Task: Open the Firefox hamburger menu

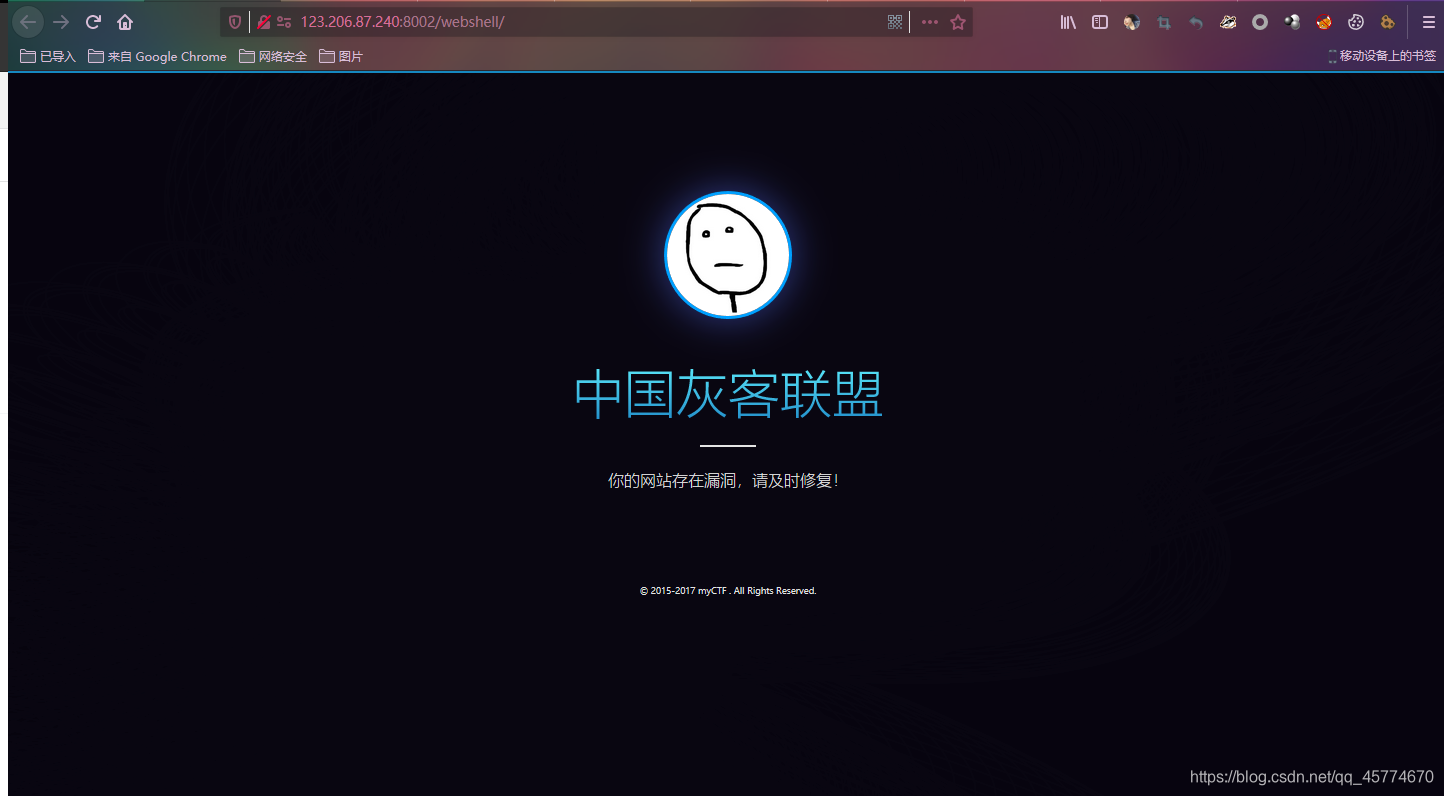Action: coord(1428,22)
